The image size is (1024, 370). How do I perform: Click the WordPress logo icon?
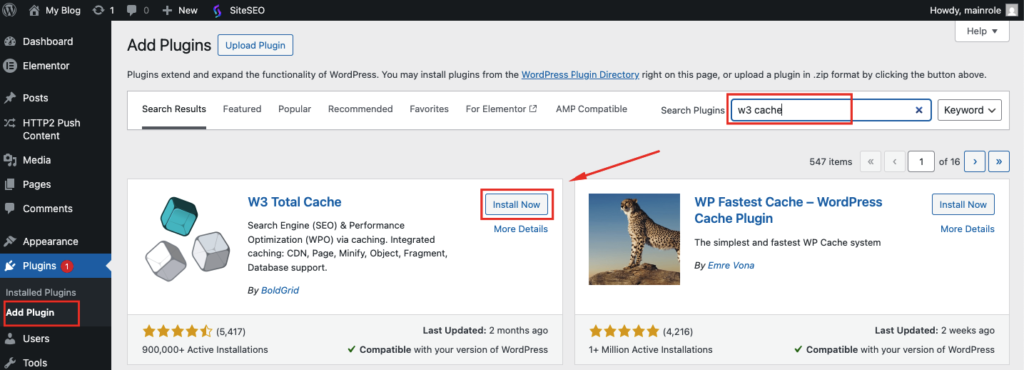[10, 10]
